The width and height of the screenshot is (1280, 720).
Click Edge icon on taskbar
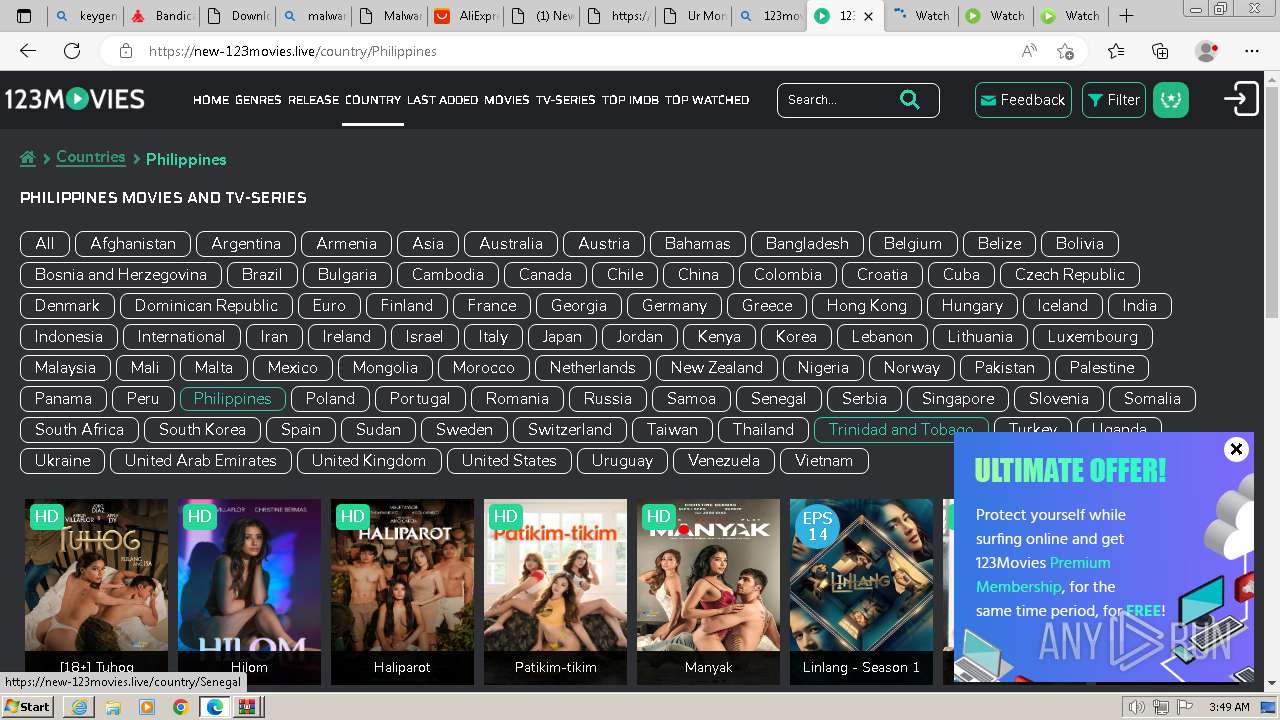pos(214,707)
